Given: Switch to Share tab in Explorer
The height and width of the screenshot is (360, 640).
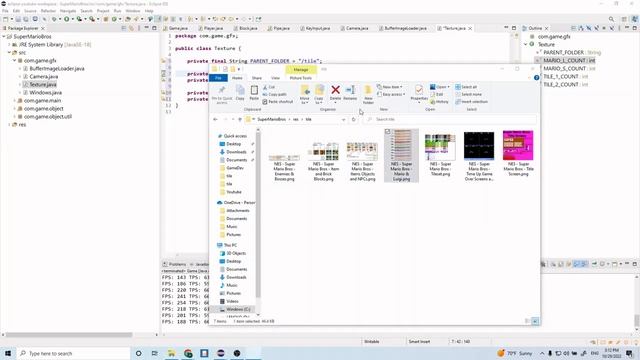Looking at the screenshot, I should 257,78.
